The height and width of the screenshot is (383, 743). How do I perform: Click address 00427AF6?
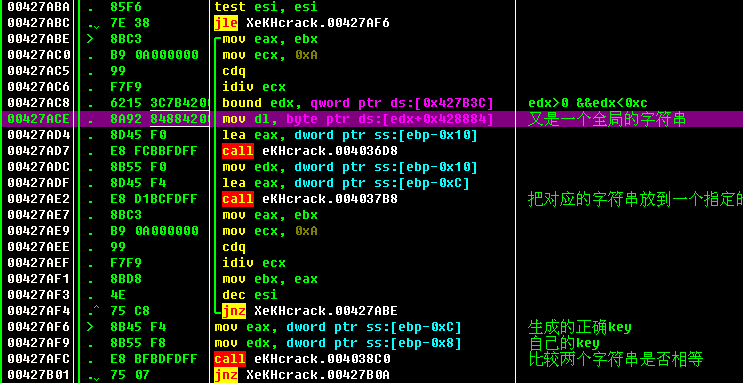(38, 327)
